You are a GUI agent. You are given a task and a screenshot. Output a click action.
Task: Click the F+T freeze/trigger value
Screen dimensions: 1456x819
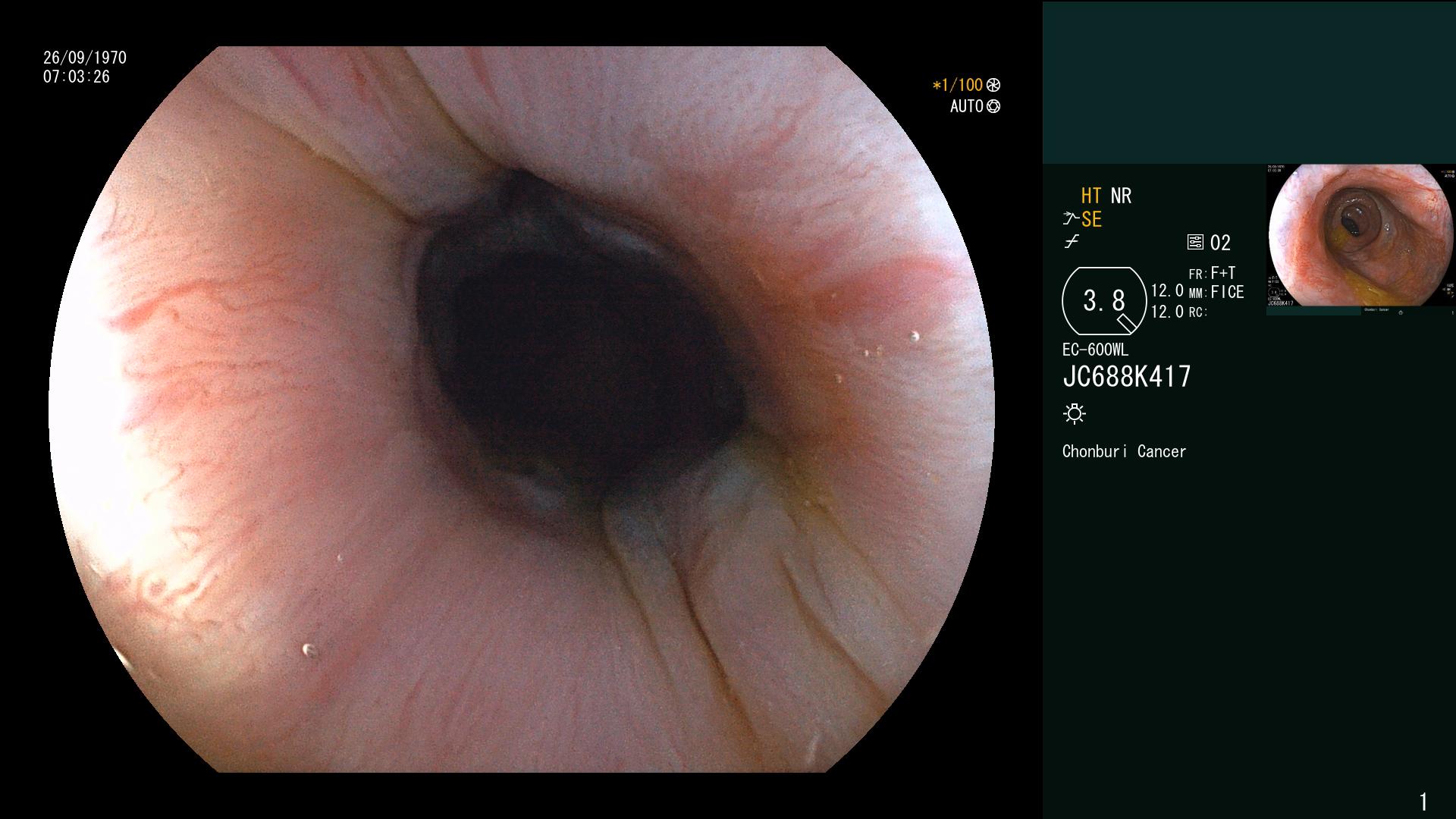tap(1223, 273)
